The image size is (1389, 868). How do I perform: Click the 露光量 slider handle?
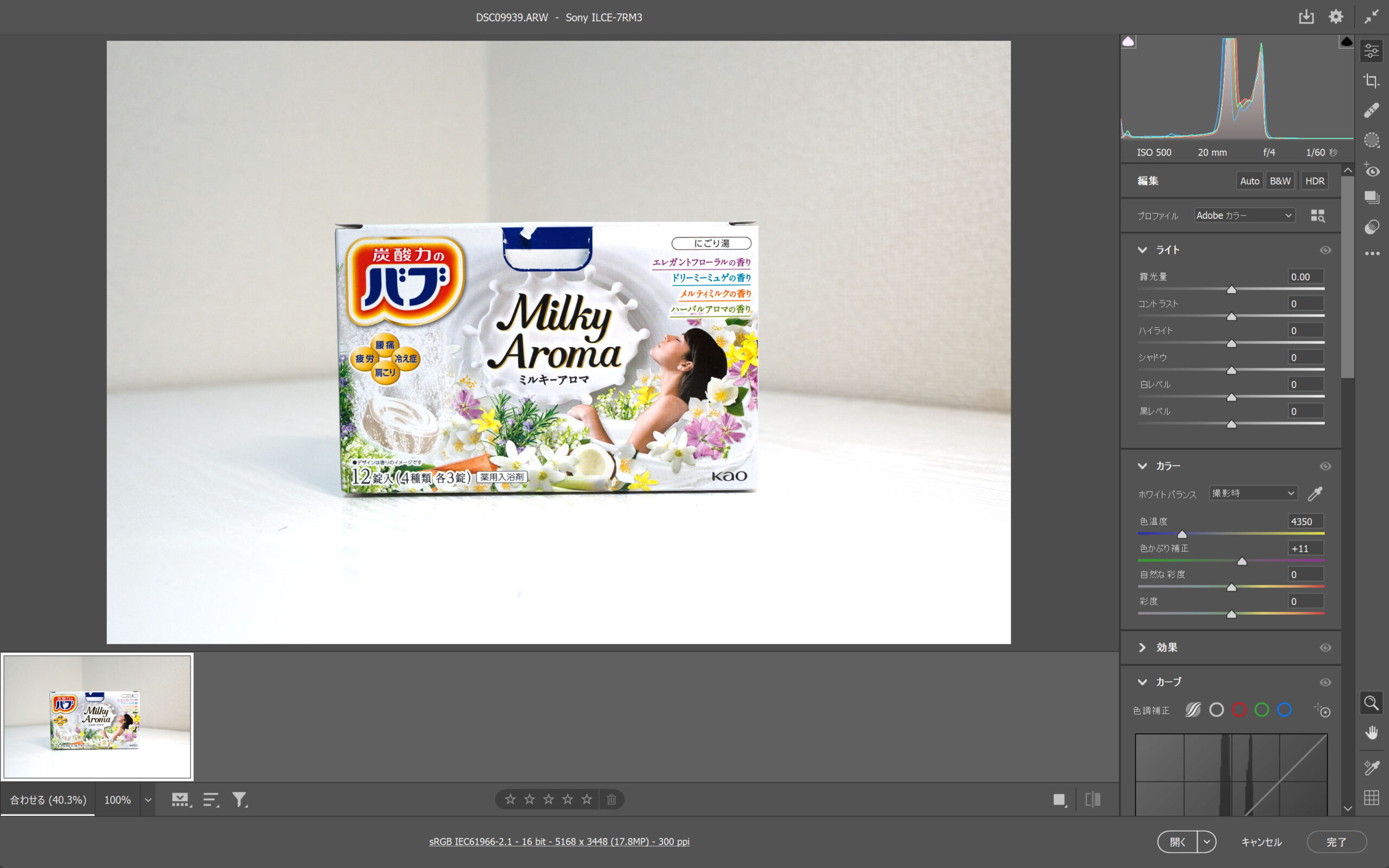coord(1231,290)
